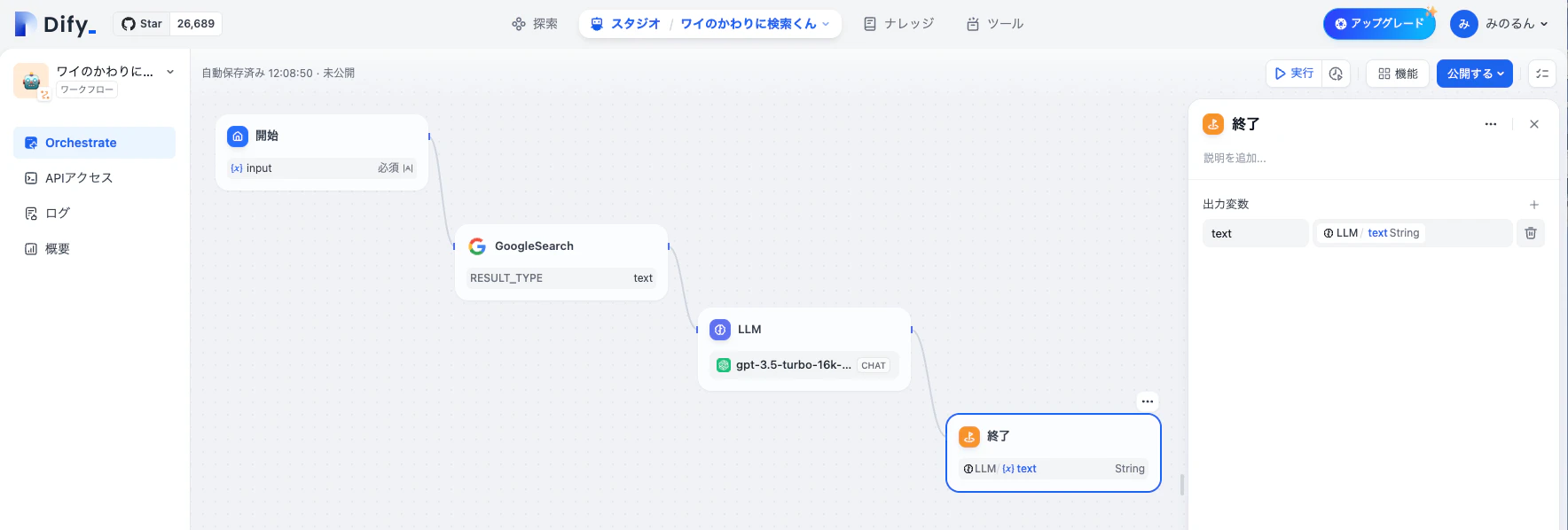The height and width of the screenshot is (530, 1568).
Task: Select the GoogleSearch node
Action: tap(561, 262)
